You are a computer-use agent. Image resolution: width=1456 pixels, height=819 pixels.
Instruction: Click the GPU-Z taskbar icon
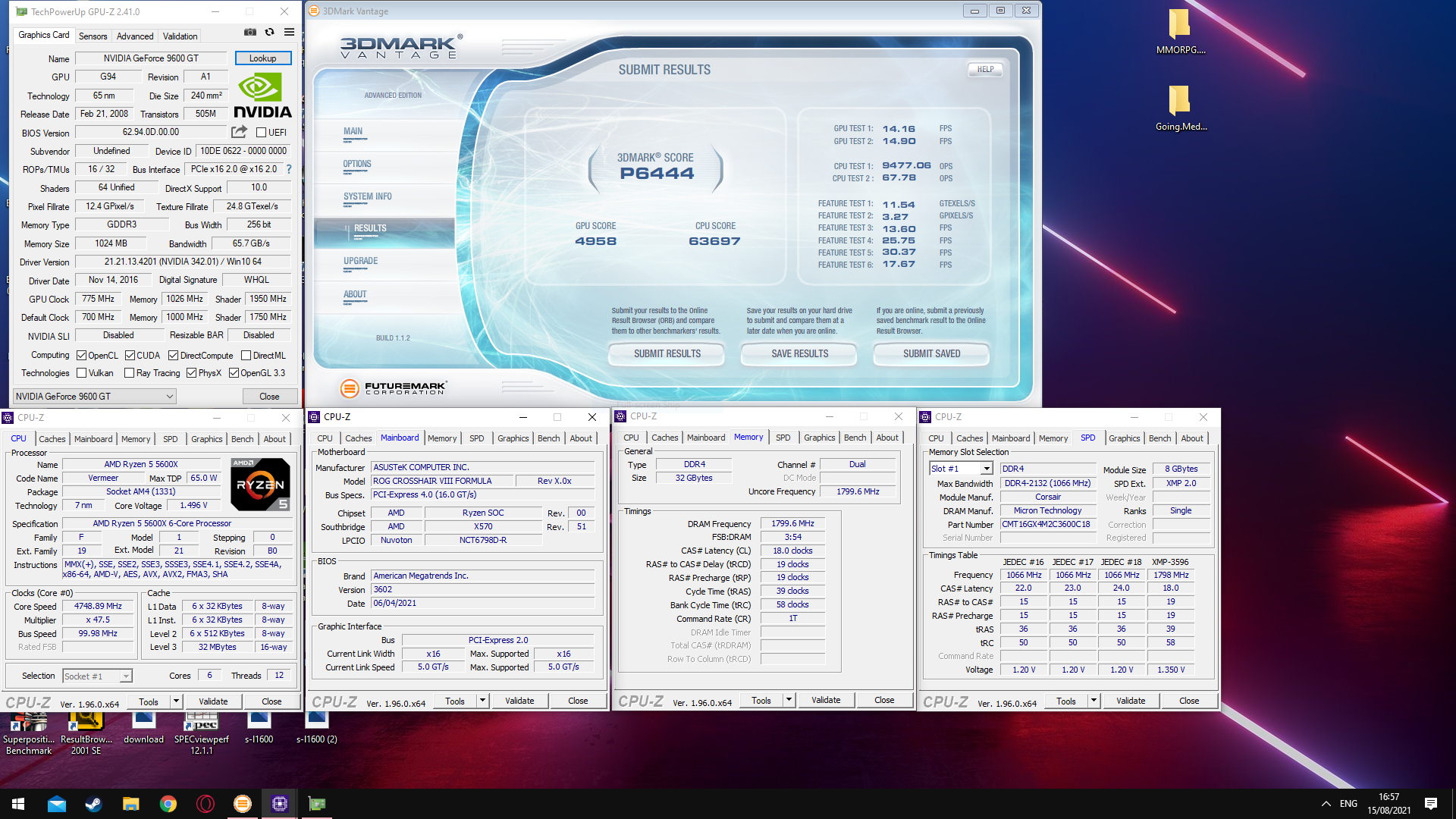pyautogui.click(x=316, y=804)
